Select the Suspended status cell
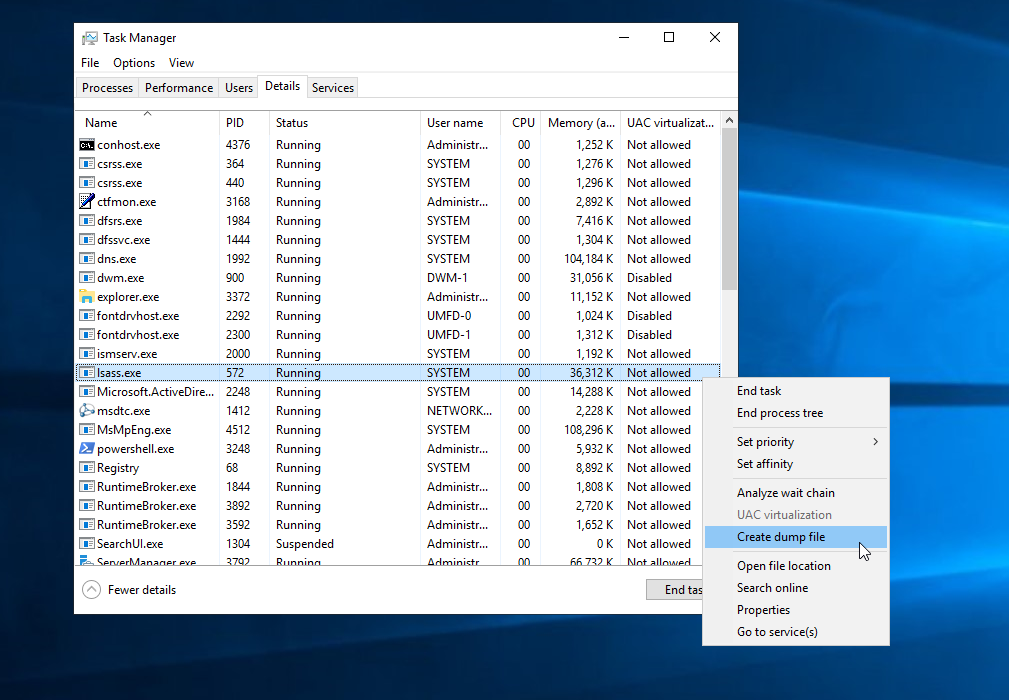 304,544
